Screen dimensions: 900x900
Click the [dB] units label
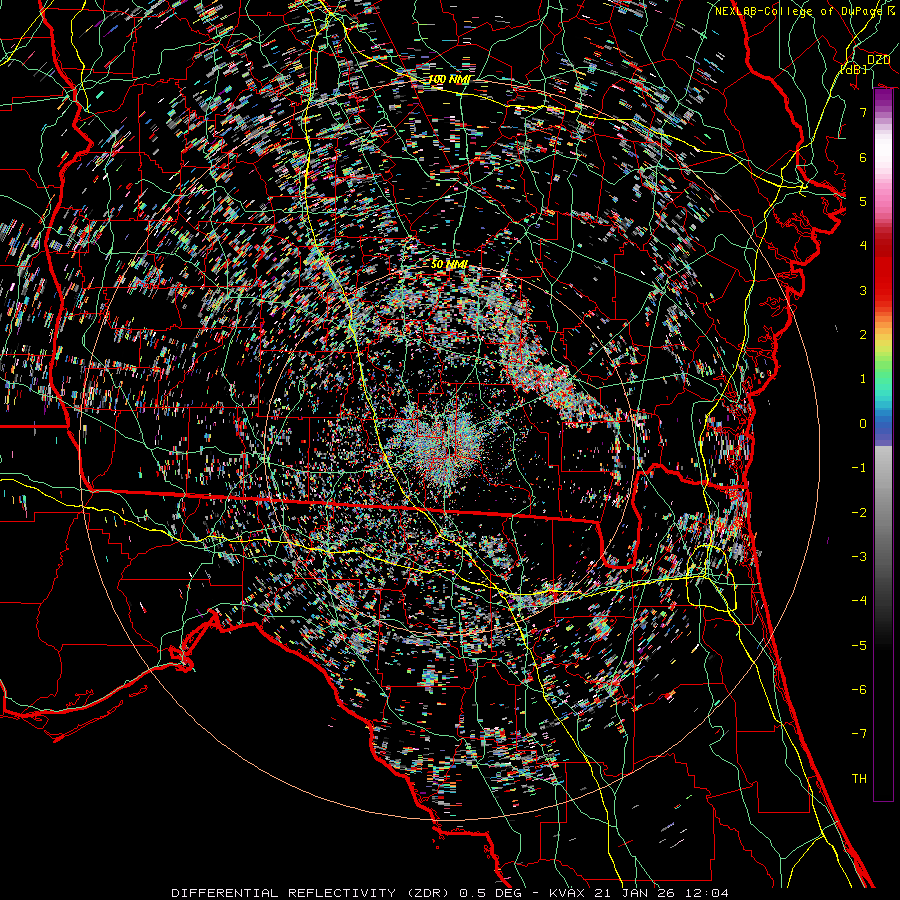pos(853,69)
